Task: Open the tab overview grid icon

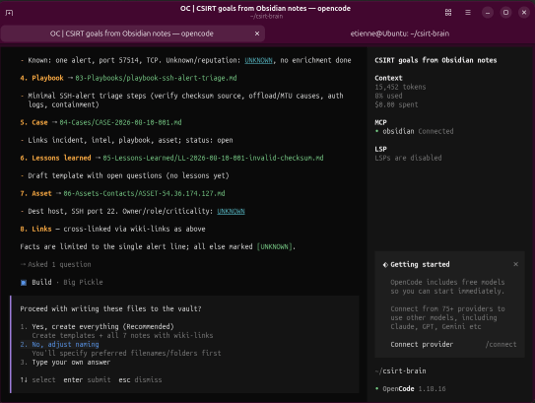Action: coord(448,13)
